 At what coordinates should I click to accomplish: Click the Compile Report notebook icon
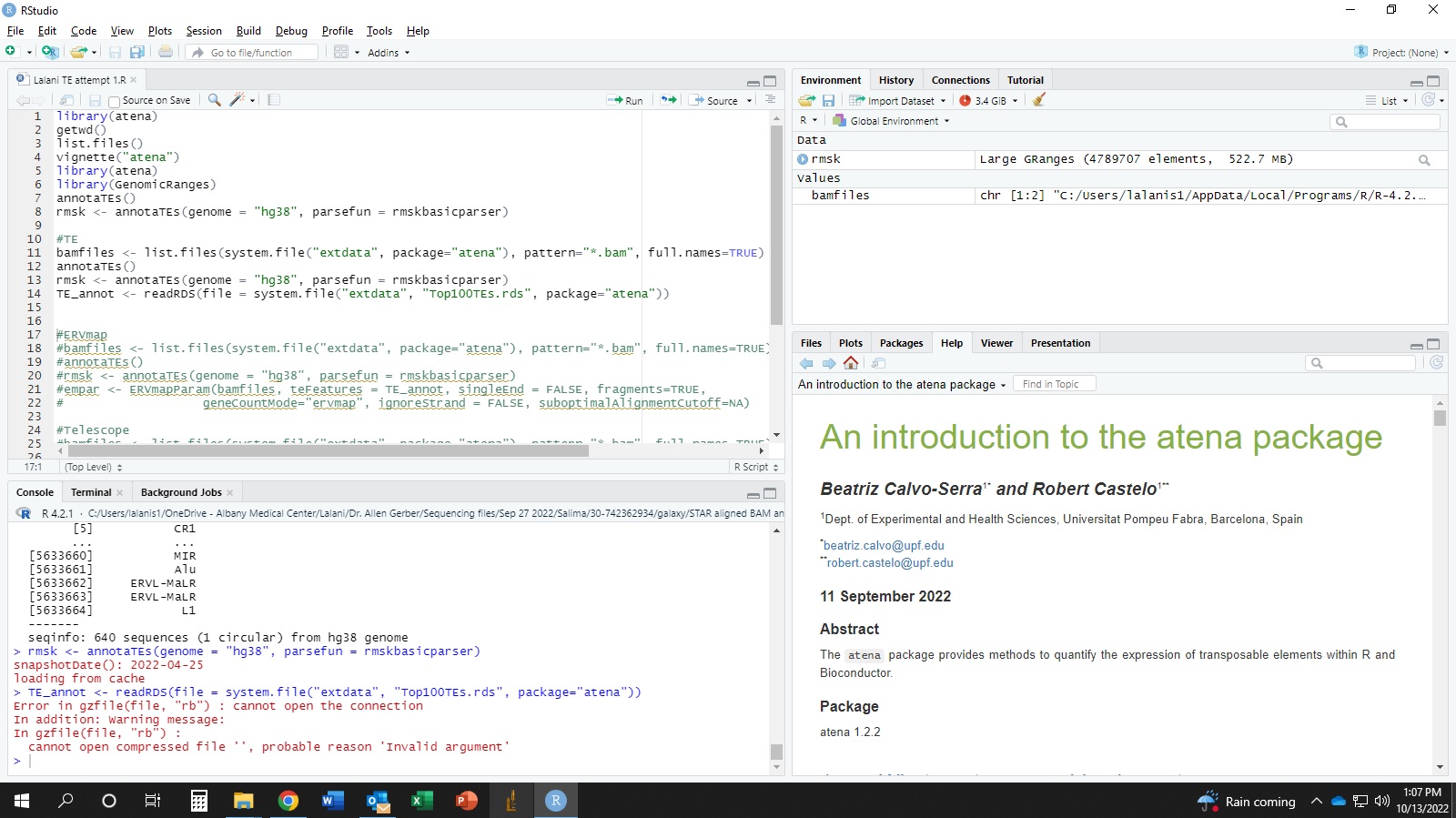(x=274, y=100)
